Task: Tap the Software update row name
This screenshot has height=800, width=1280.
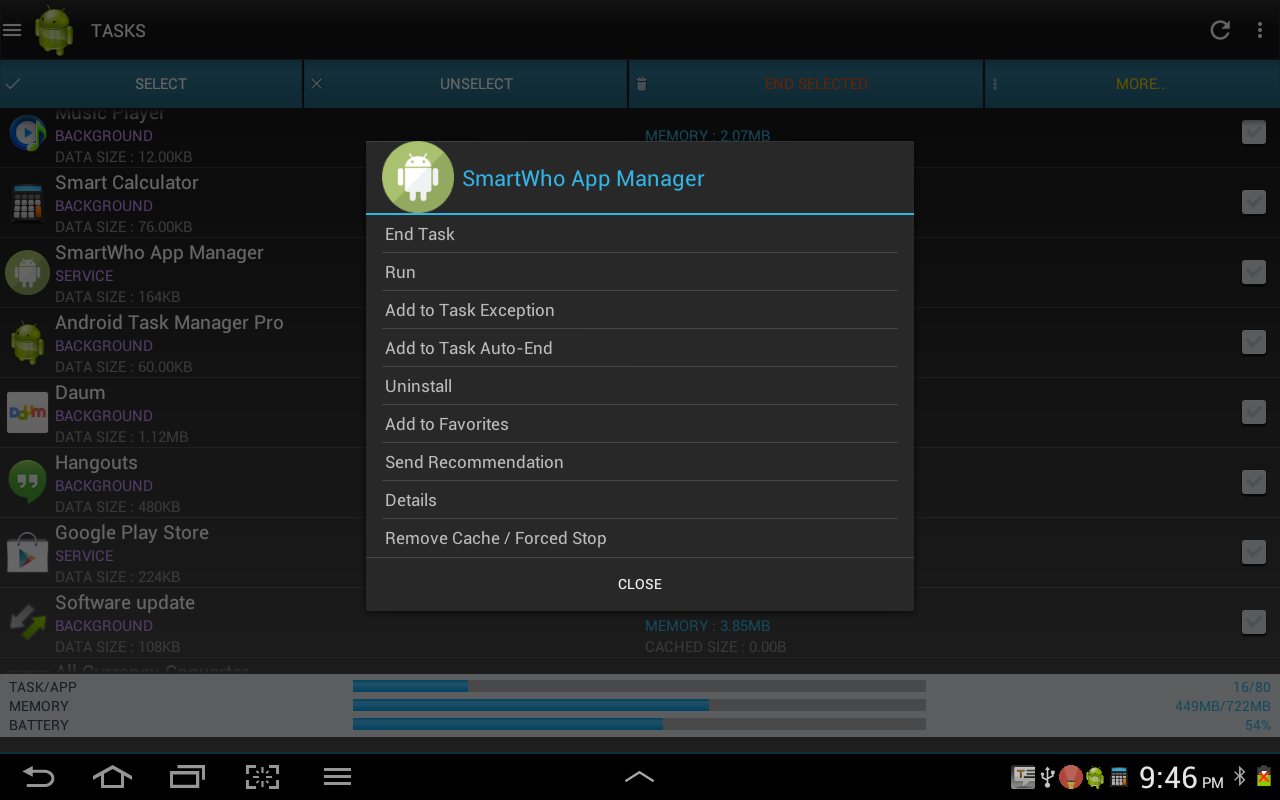Action: (x=125, y=603)
